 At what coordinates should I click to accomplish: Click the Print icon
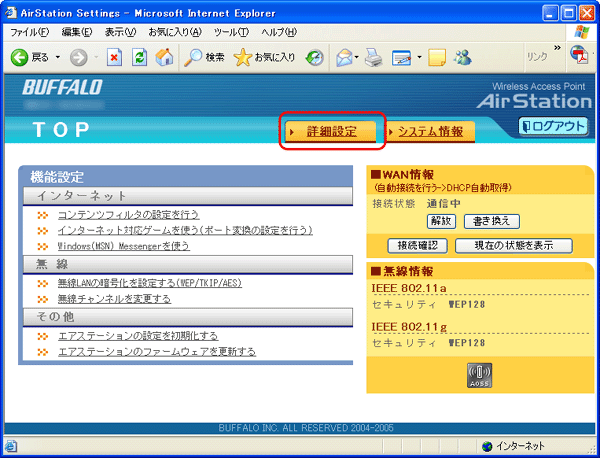click(x=373, y=58)
